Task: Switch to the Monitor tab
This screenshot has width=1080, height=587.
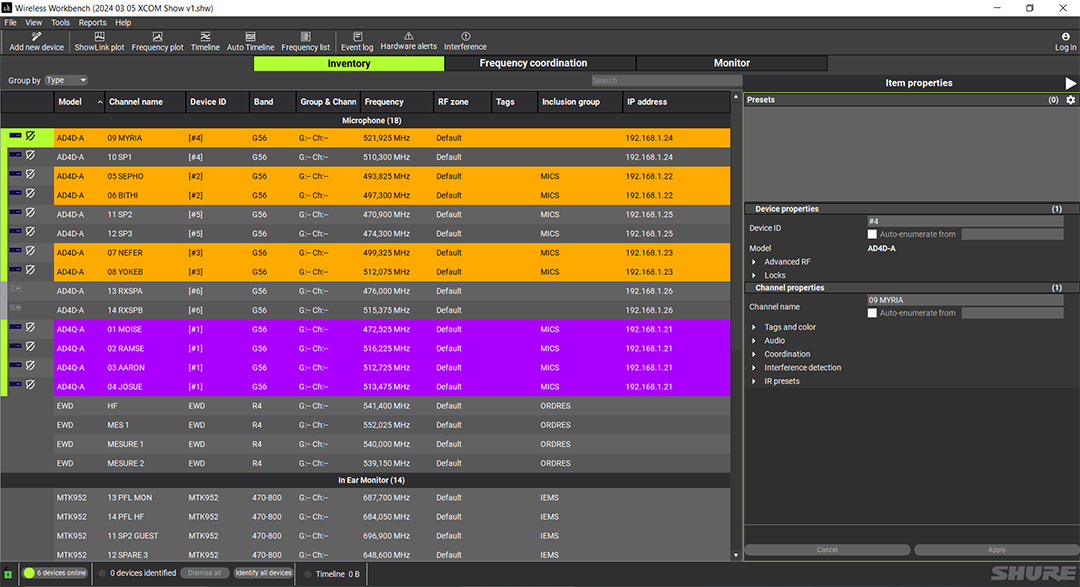Action: [x=731, y=63]
